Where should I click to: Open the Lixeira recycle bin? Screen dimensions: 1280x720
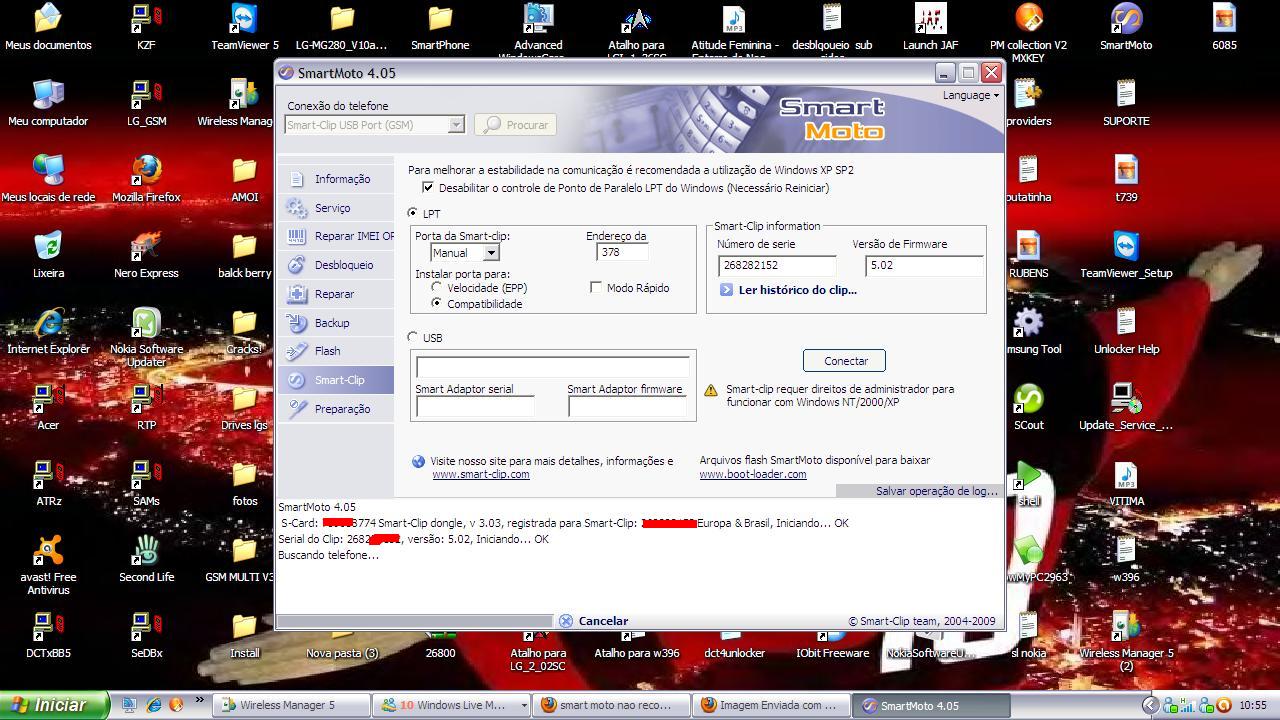(48, 255)
